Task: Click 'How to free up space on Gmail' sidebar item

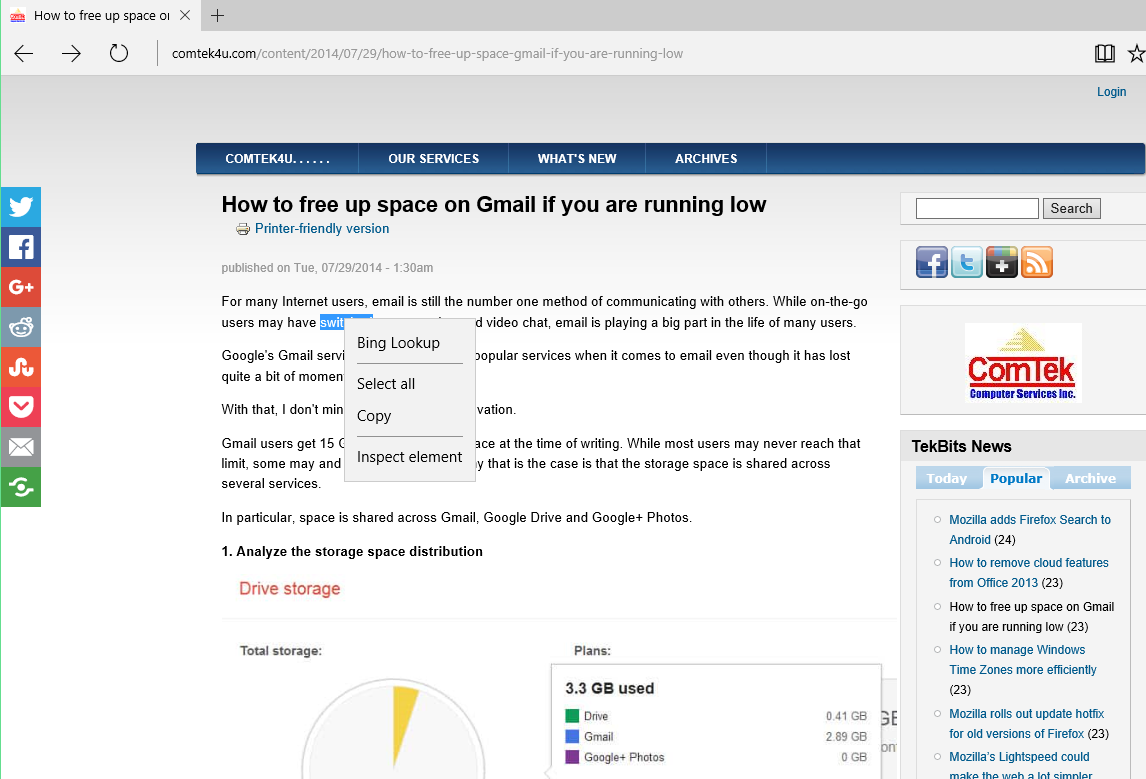Action: pos(1031,617)
